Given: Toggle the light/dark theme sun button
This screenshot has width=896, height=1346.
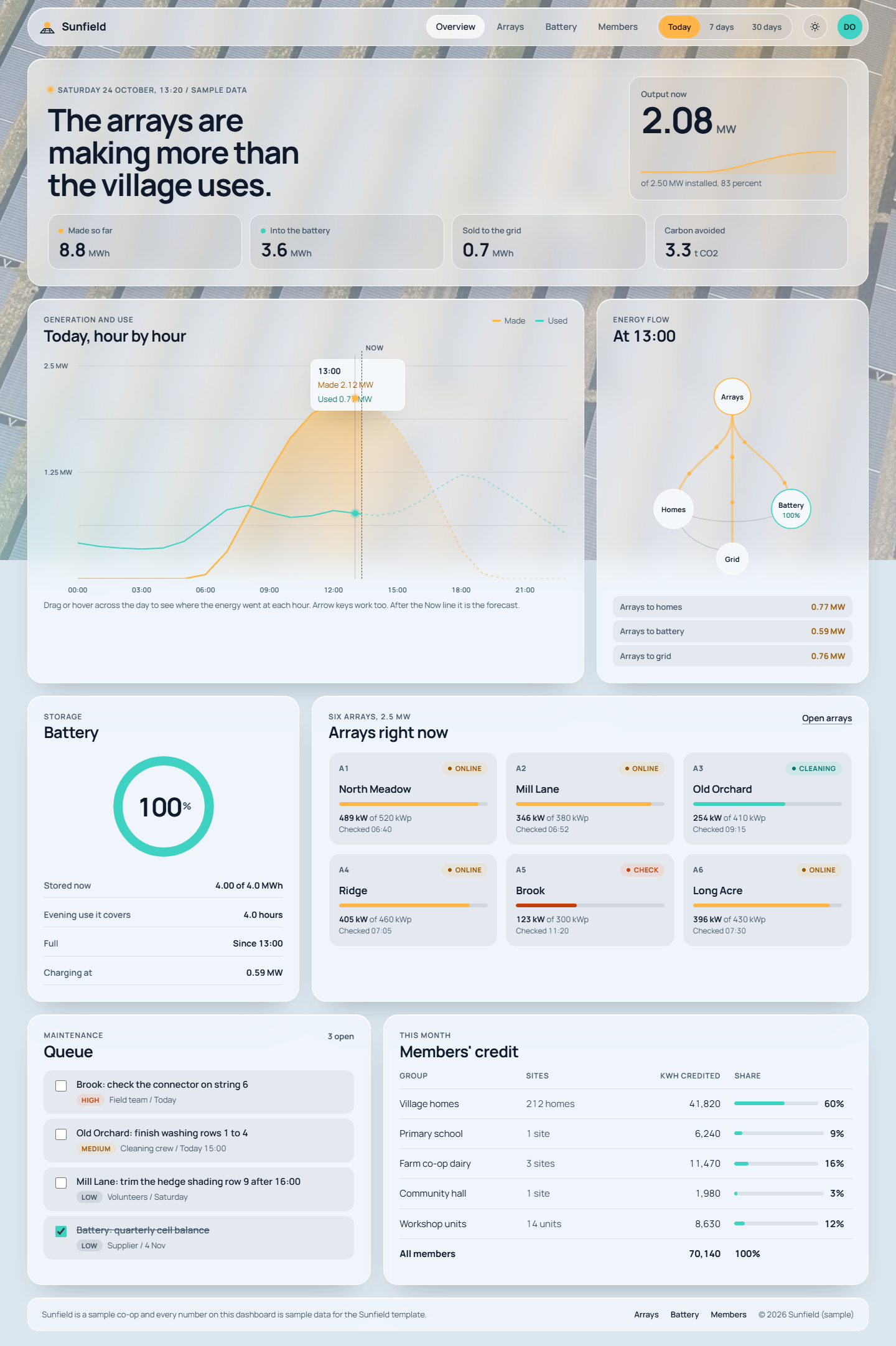Looking at the screenshot, I should 815,27.
